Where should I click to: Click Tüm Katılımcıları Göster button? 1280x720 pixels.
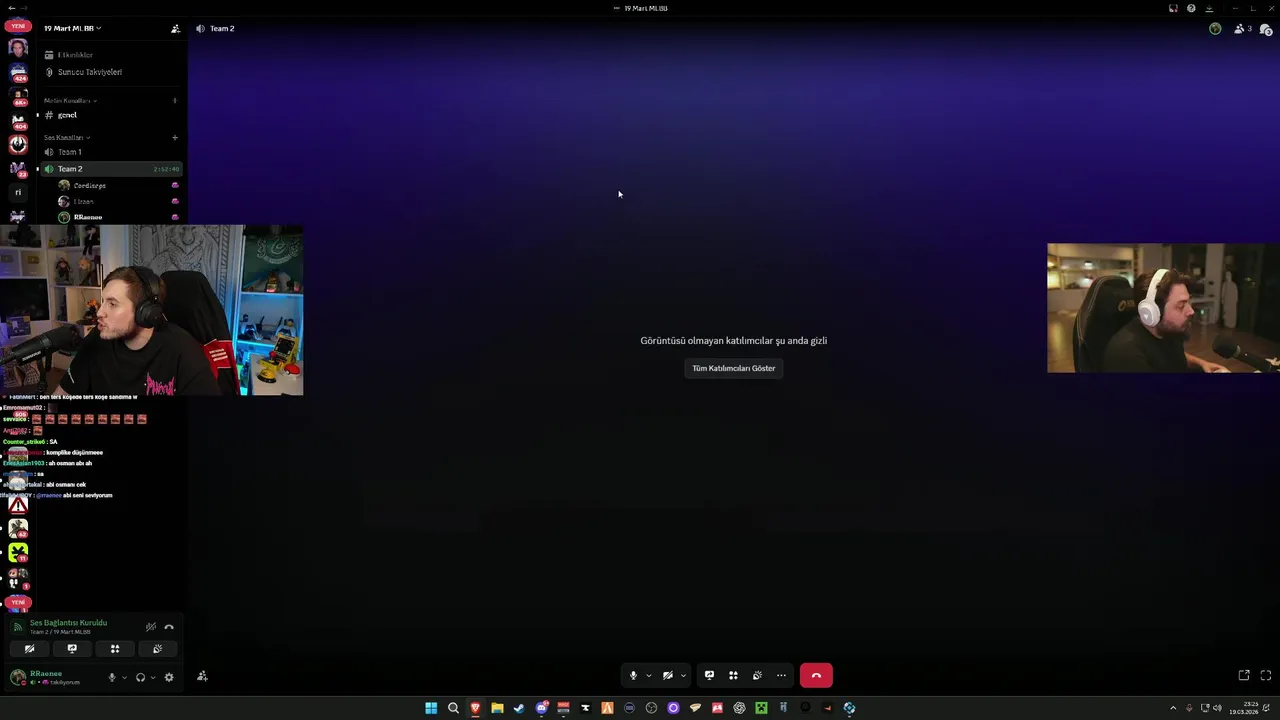pyautogui.click(x=734, y=368)
